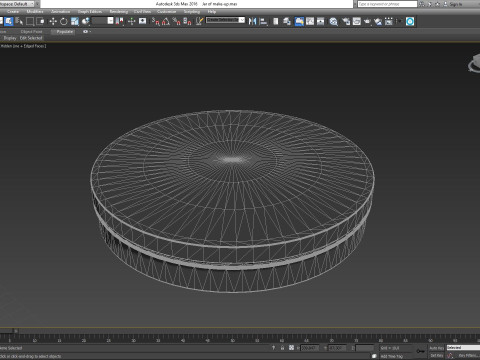480x360 pixels.
Task: Click the Display button in ribbon
Action: [x=10, y=38]
